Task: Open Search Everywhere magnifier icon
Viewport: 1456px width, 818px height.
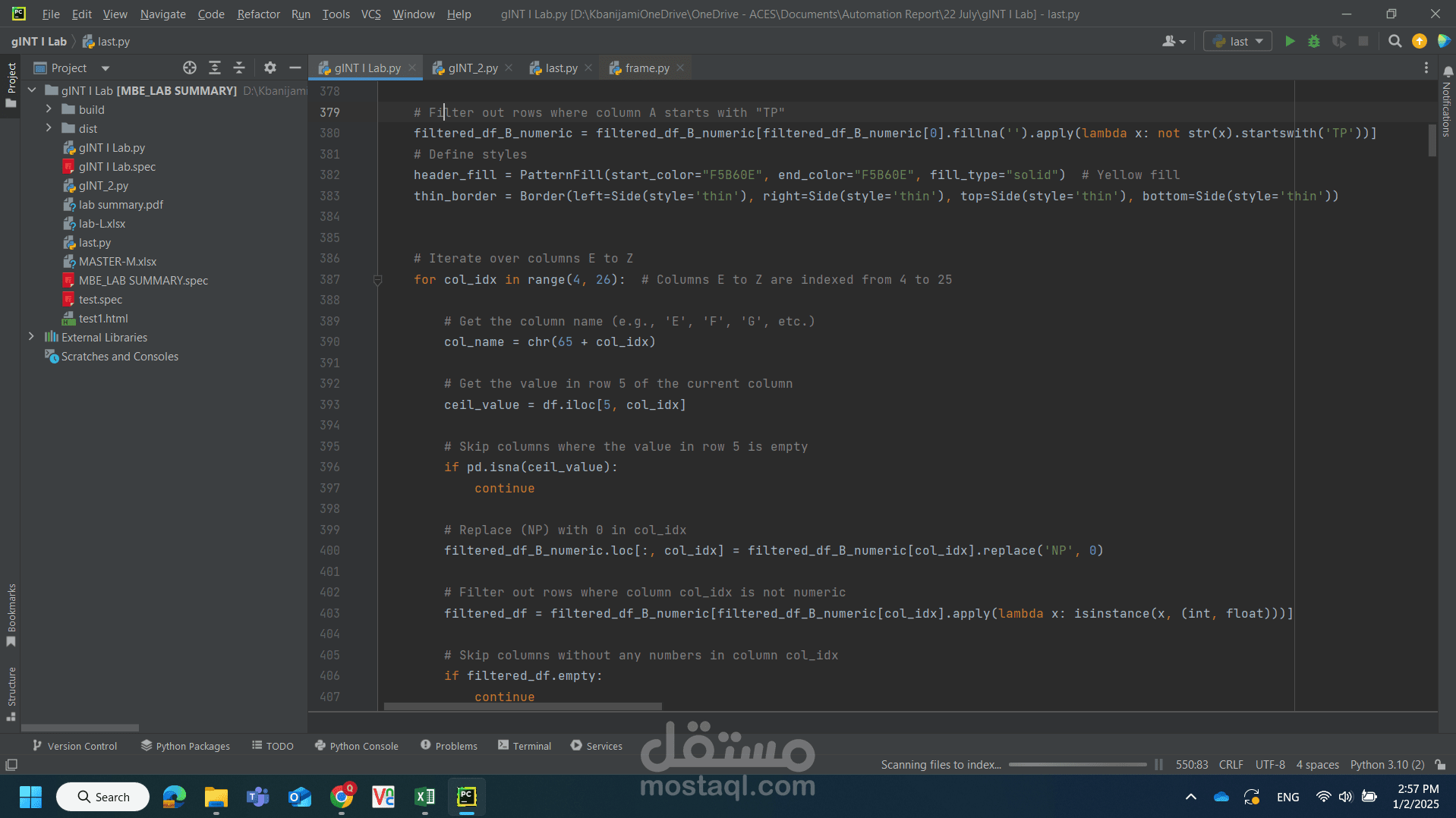Action: 1395,41
